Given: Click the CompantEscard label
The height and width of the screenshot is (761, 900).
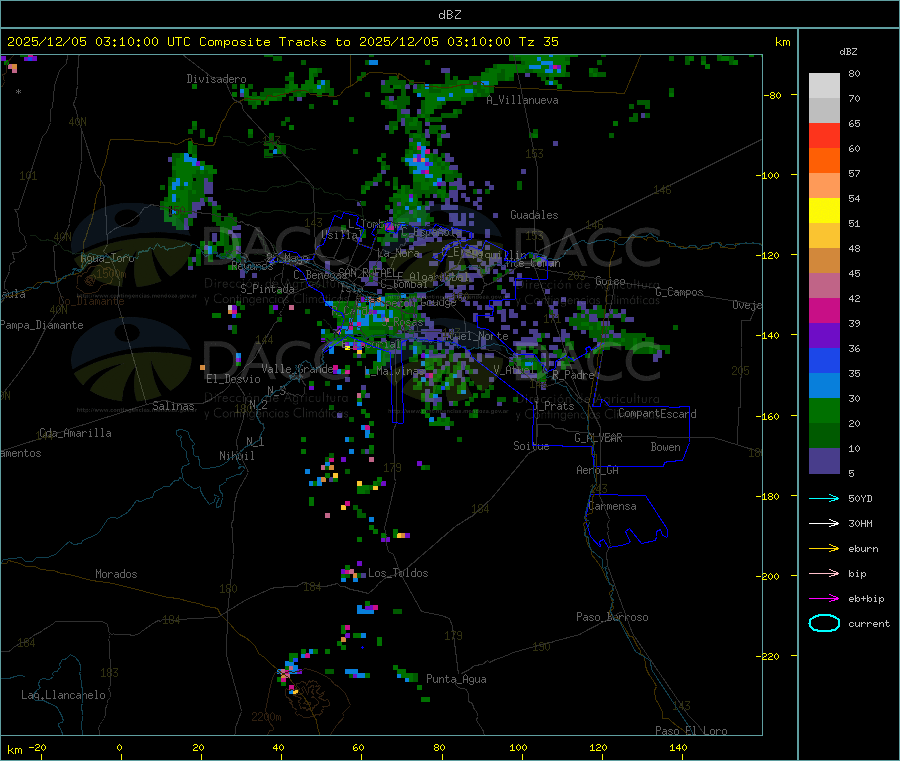Looking at the screenshot, I should tap(657, 413).
